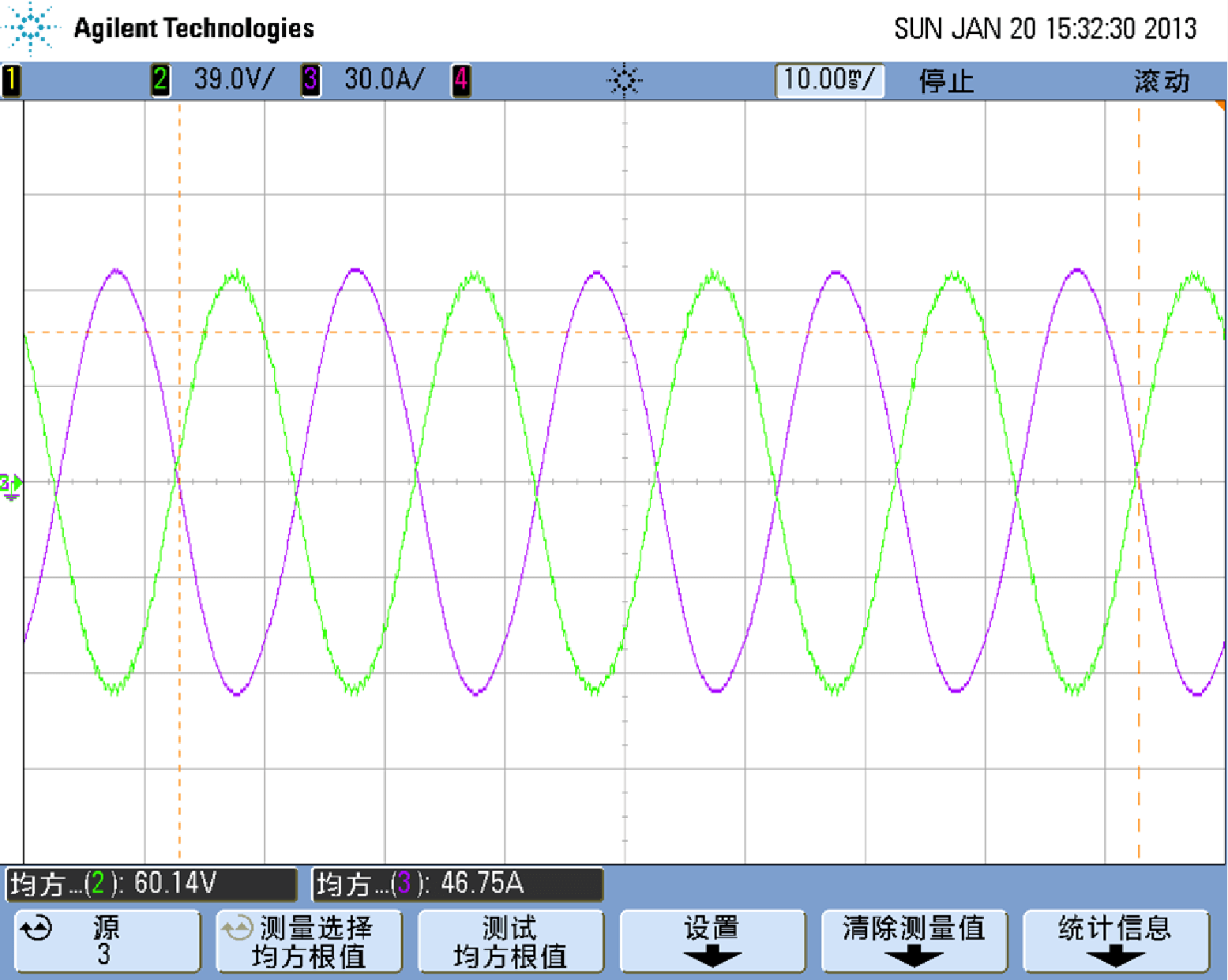1228x980 pixels.
Task: Toggle the 滚动 roll mode indicator
Action: tap(1161, 81)
